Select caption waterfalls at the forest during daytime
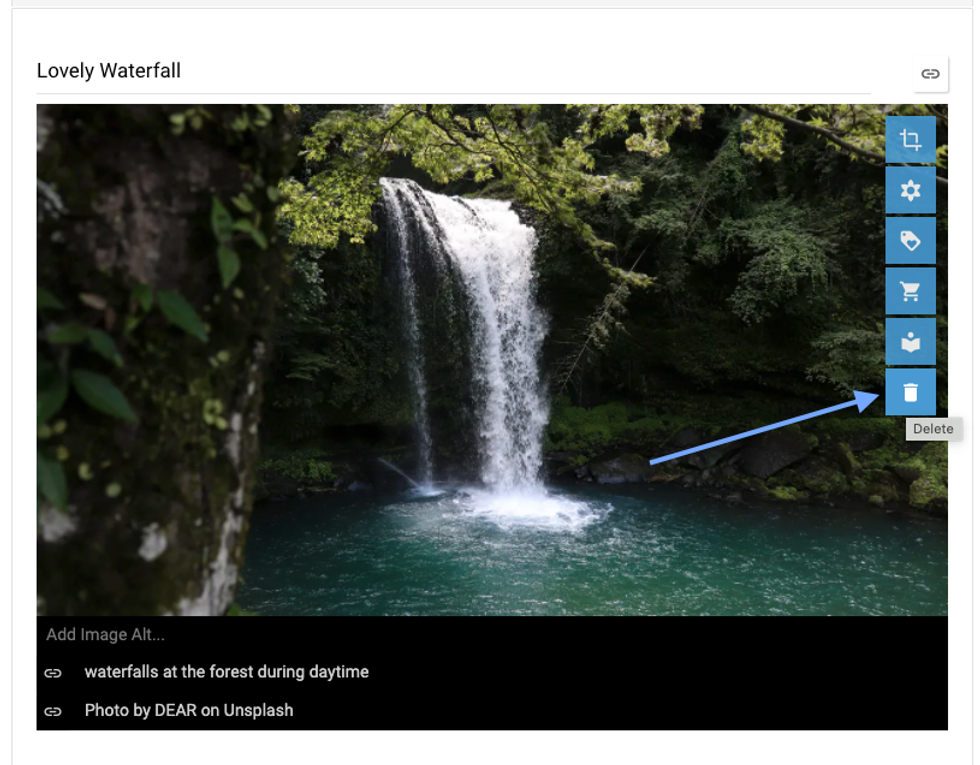This screenshot has width=980, height=765. [226, 672]
